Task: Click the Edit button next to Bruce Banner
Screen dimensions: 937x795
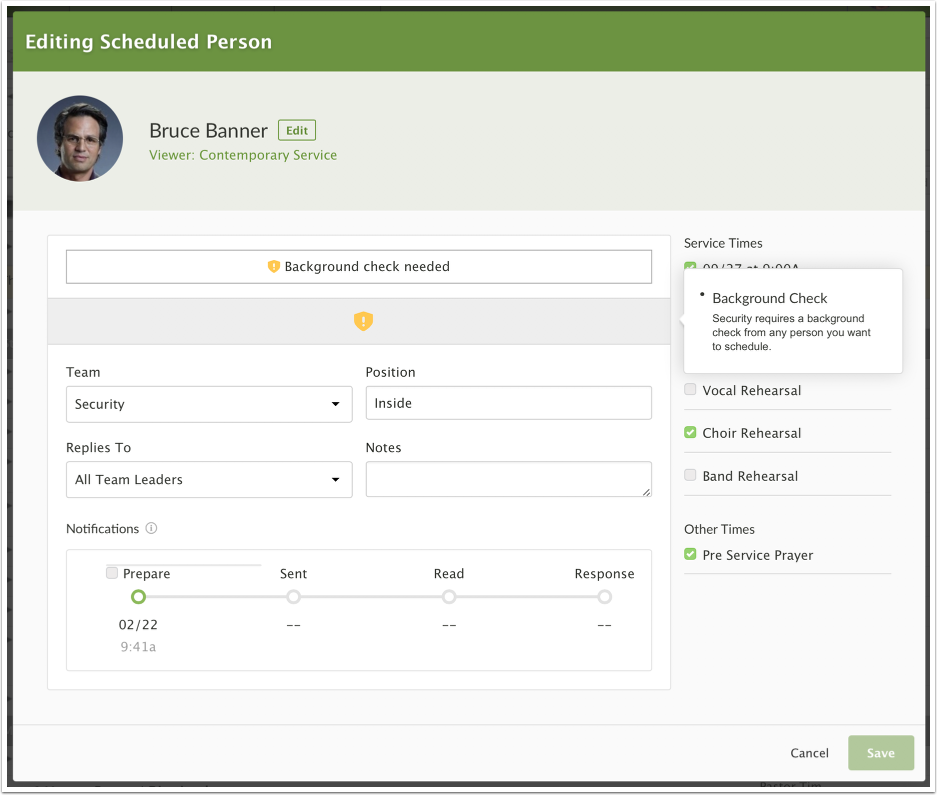Action: pyautogui.click(x=297, y=131)
